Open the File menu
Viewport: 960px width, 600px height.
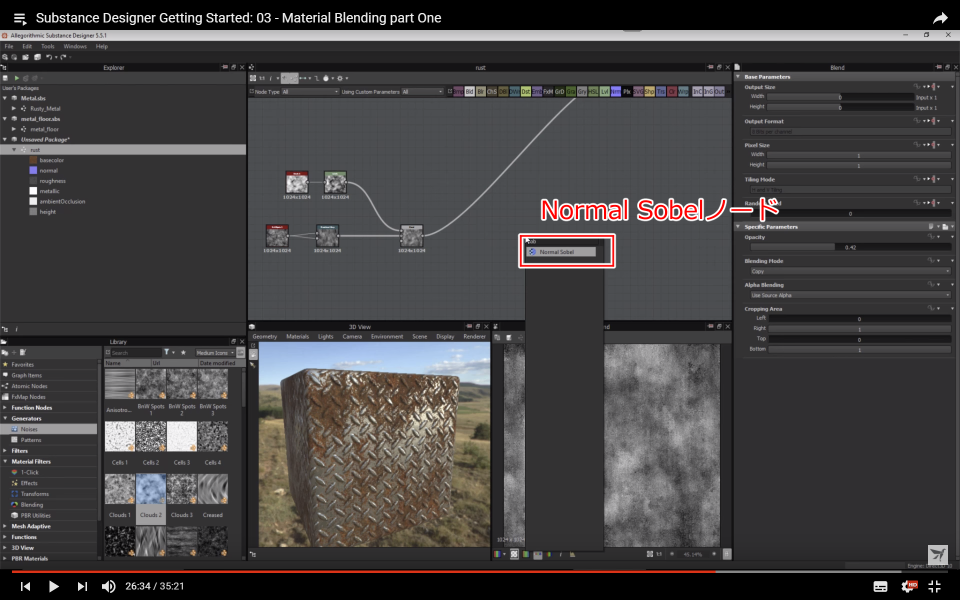pyautogui.click(x=9, y=47)
